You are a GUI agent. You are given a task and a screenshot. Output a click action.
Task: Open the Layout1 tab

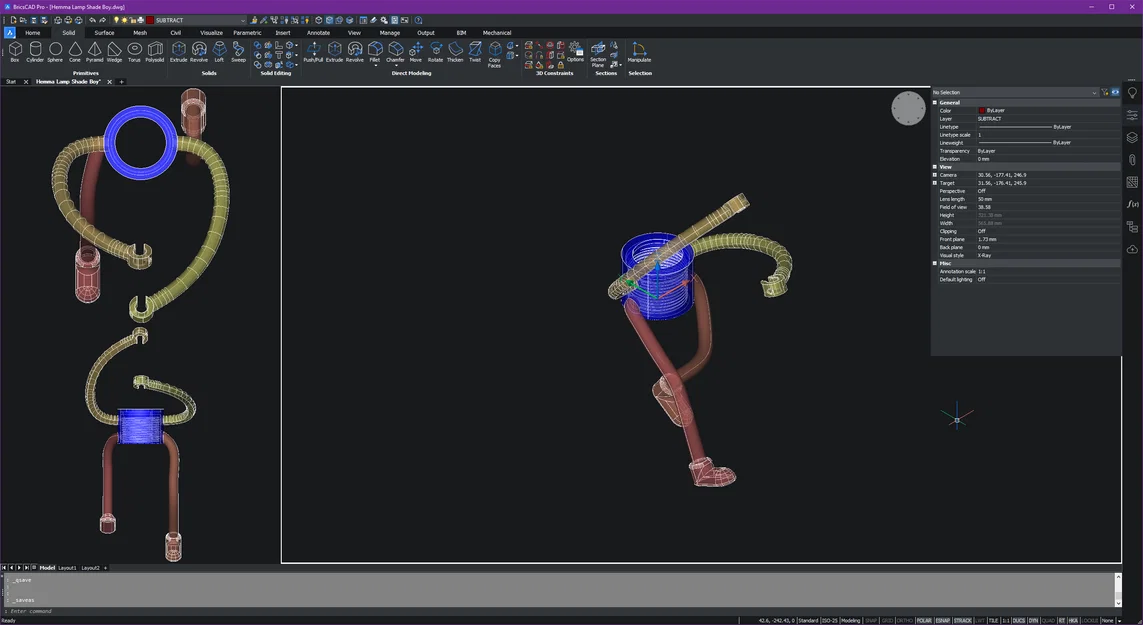67,567
